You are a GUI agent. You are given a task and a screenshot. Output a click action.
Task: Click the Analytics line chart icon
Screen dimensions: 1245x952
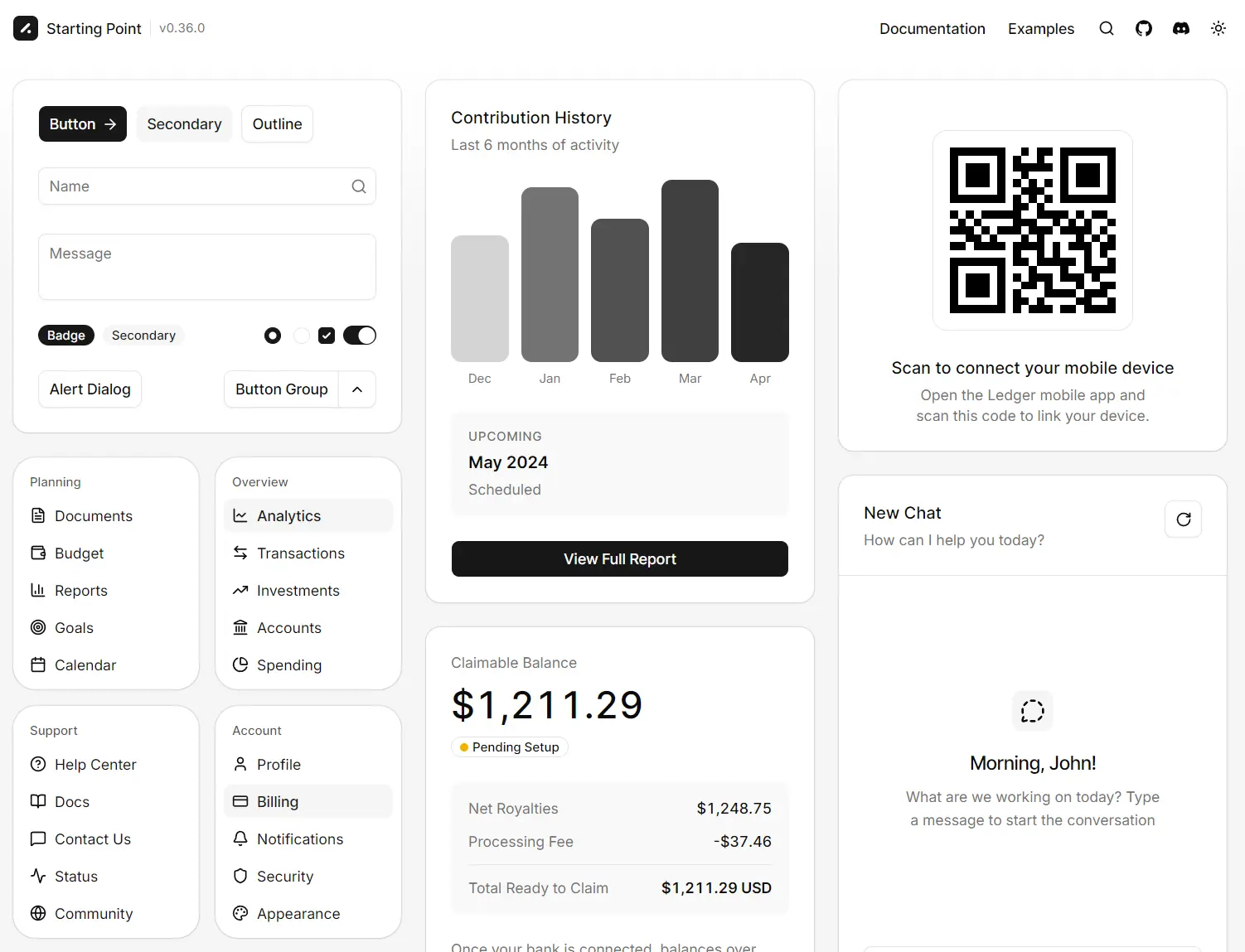click(x=240, y=515)
